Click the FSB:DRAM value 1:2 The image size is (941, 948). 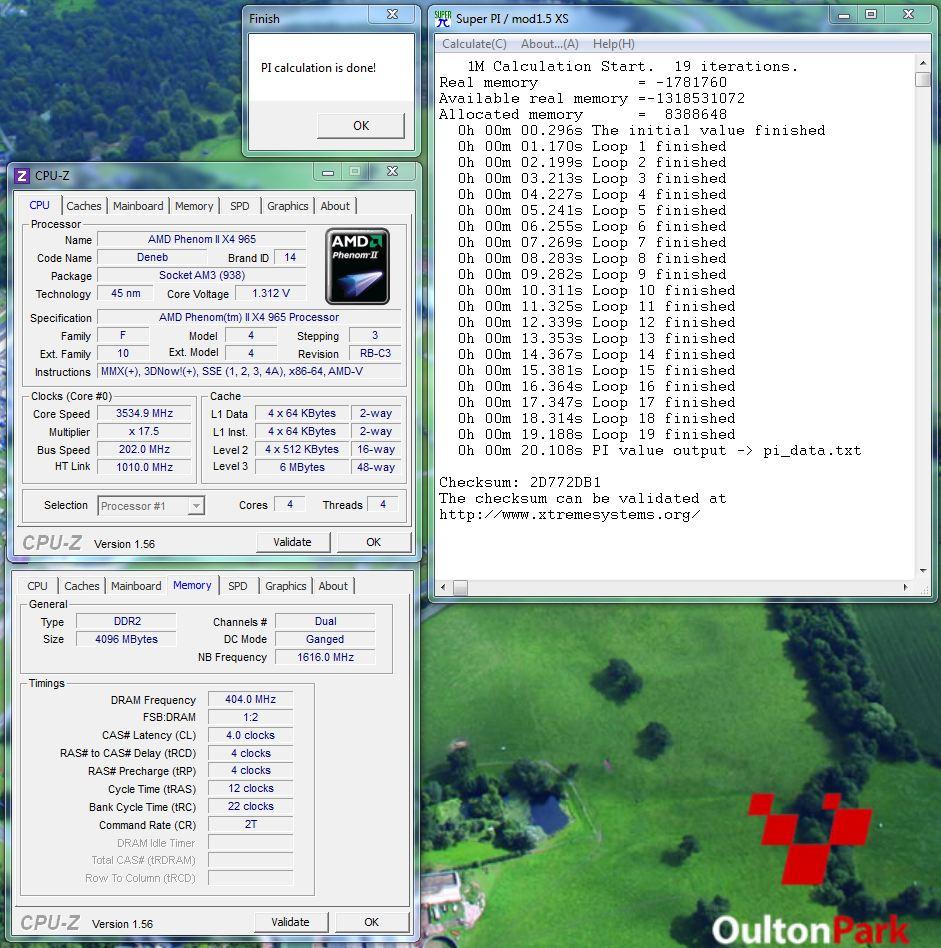click(250, 717)
